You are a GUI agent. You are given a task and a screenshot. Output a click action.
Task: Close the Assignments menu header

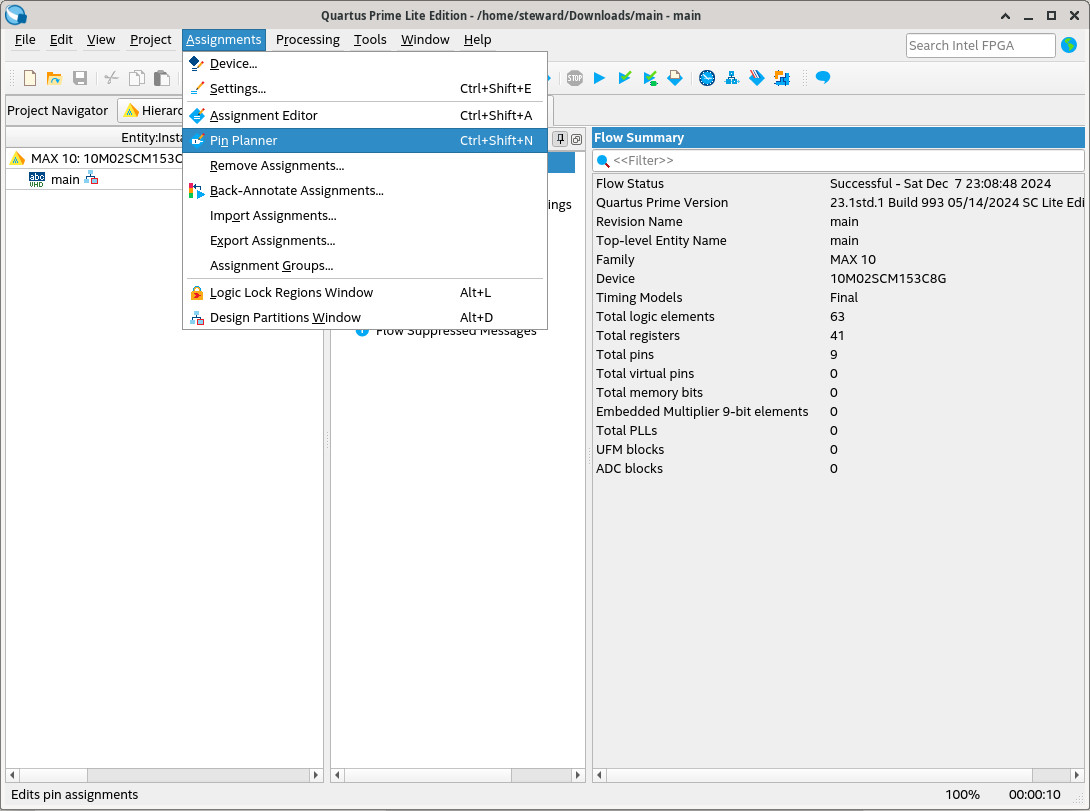[x=224, y=40]
